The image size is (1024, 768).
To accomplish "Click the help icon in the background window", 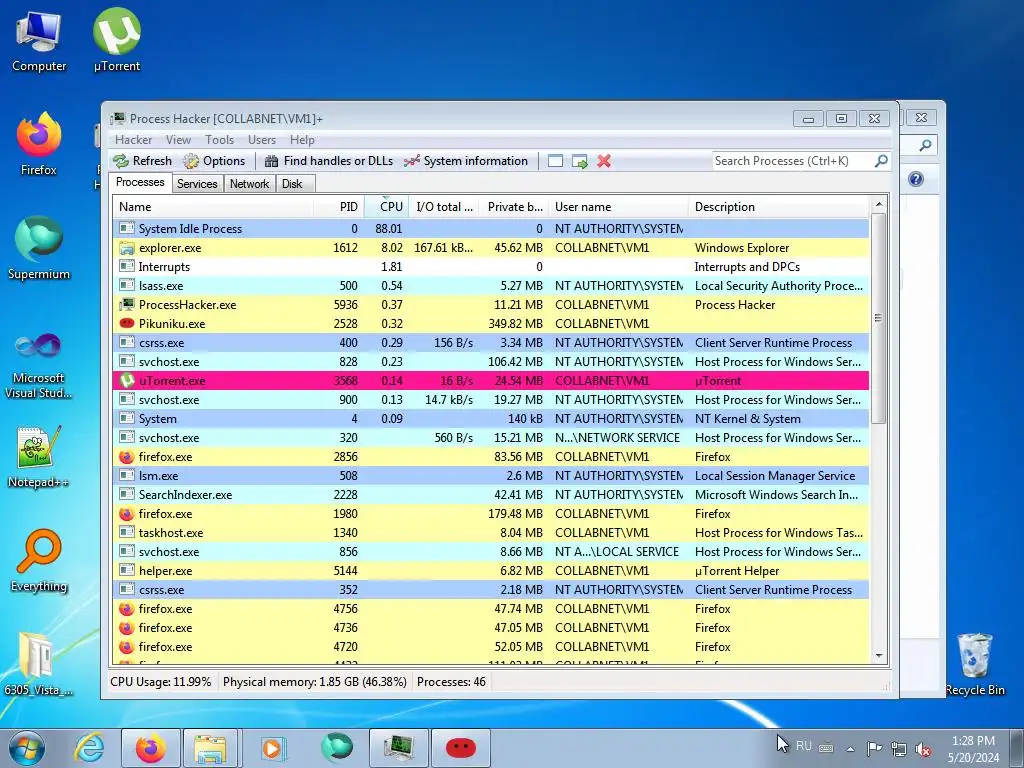I will tap(916, 179).
